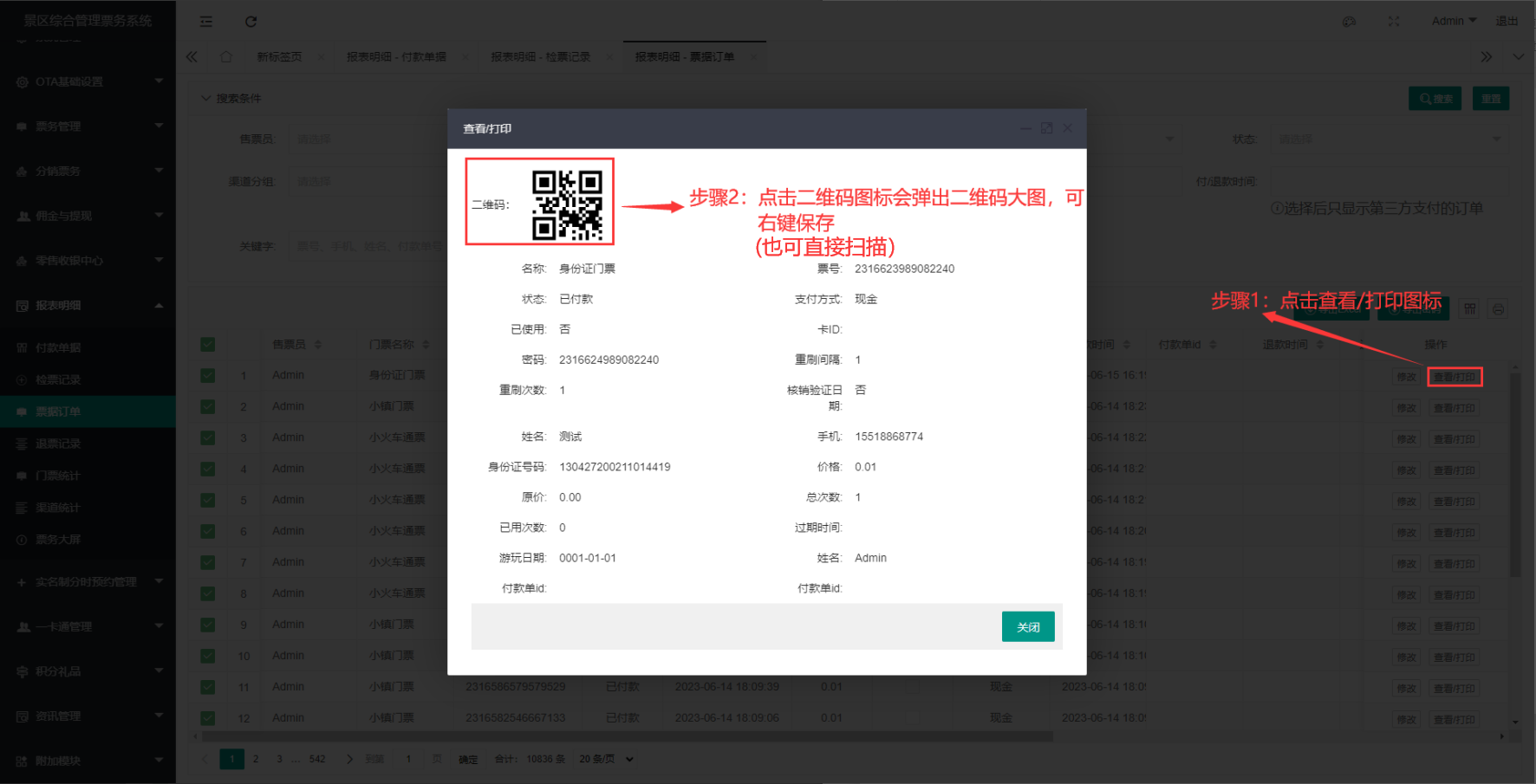This screenshot has width=1536, height=784.
Task: Close the 报表明细 - 付款单据 tab
Action: click(465, 57)
